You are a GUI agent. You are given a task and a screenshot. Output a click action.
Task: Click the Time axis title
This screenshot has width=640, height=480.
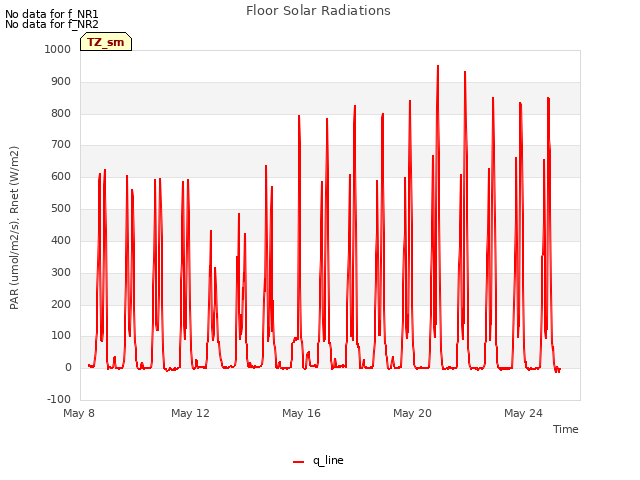pos(566,429)
